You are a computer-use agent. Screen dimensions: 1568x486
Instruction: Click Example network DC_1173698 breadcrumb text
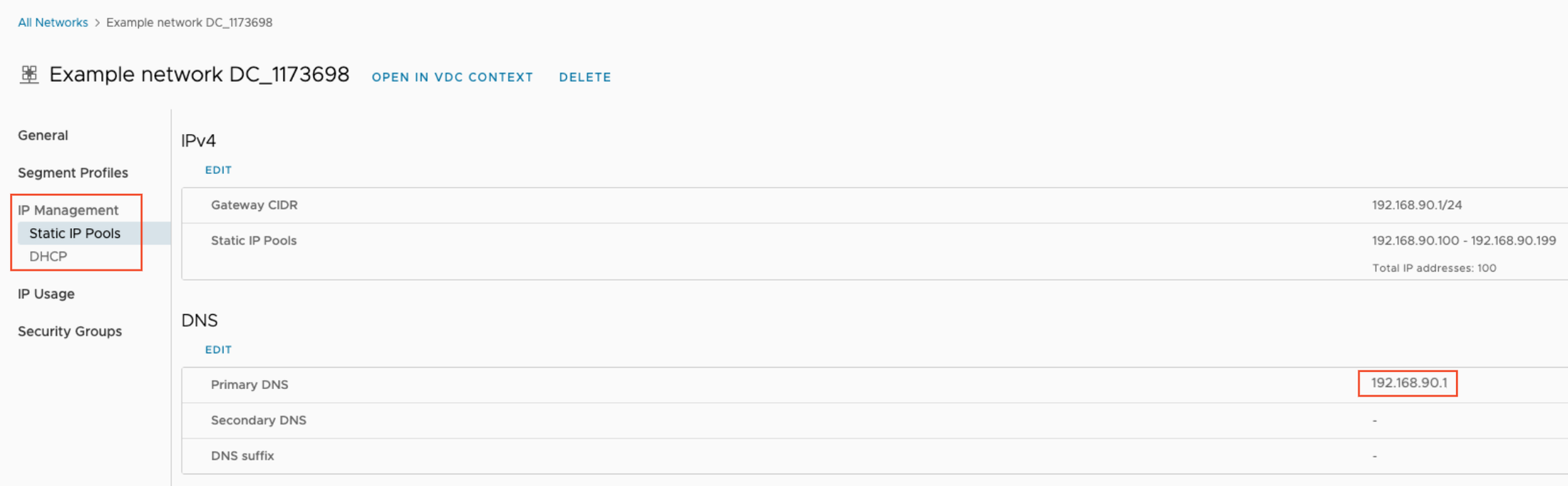click(190, 23)
